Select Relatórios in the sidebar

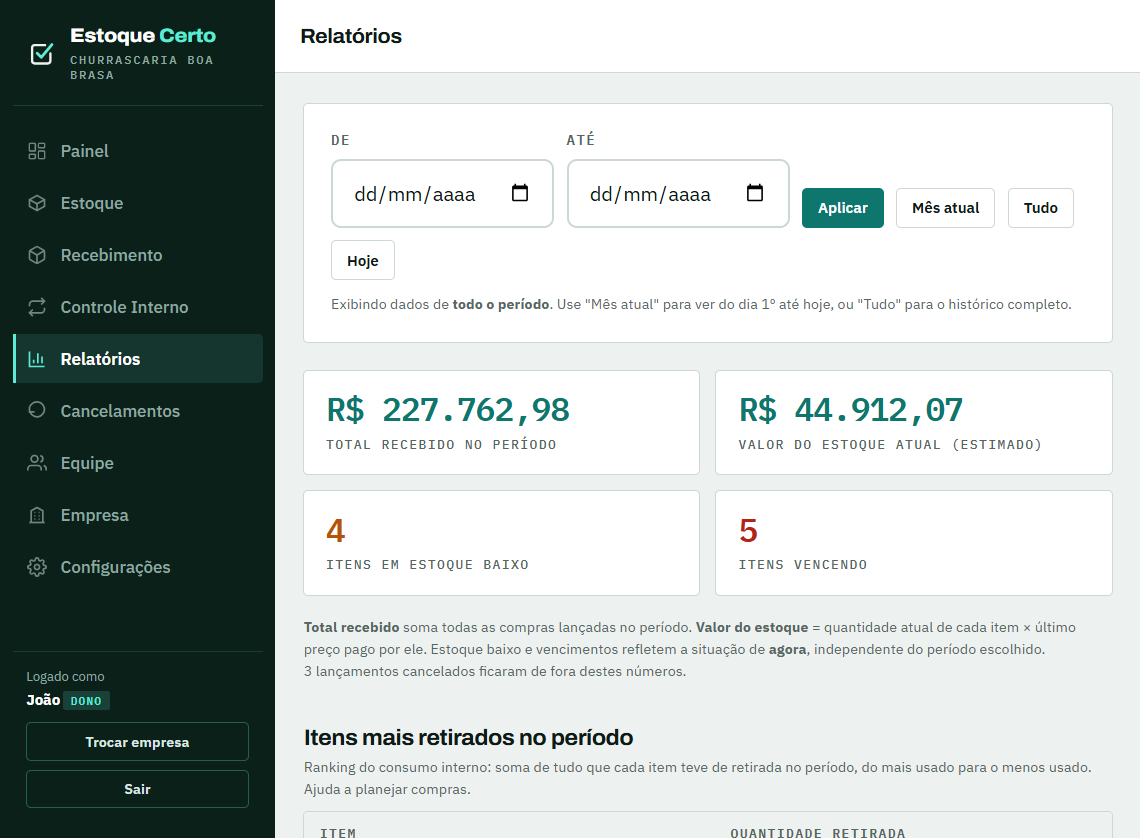pos(138,359)
